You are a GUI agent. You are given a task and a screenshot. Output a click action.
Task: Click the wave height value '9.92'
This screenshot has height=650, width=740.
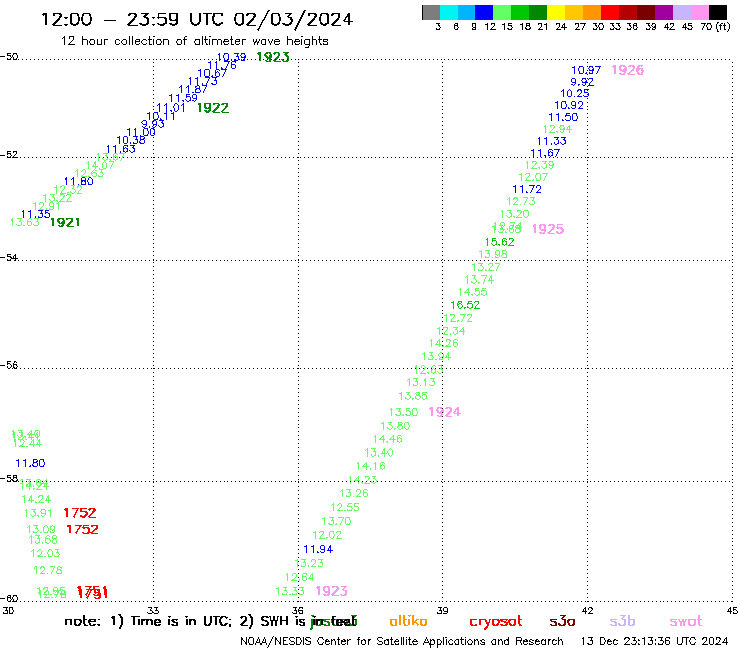[x=582, y=82]
